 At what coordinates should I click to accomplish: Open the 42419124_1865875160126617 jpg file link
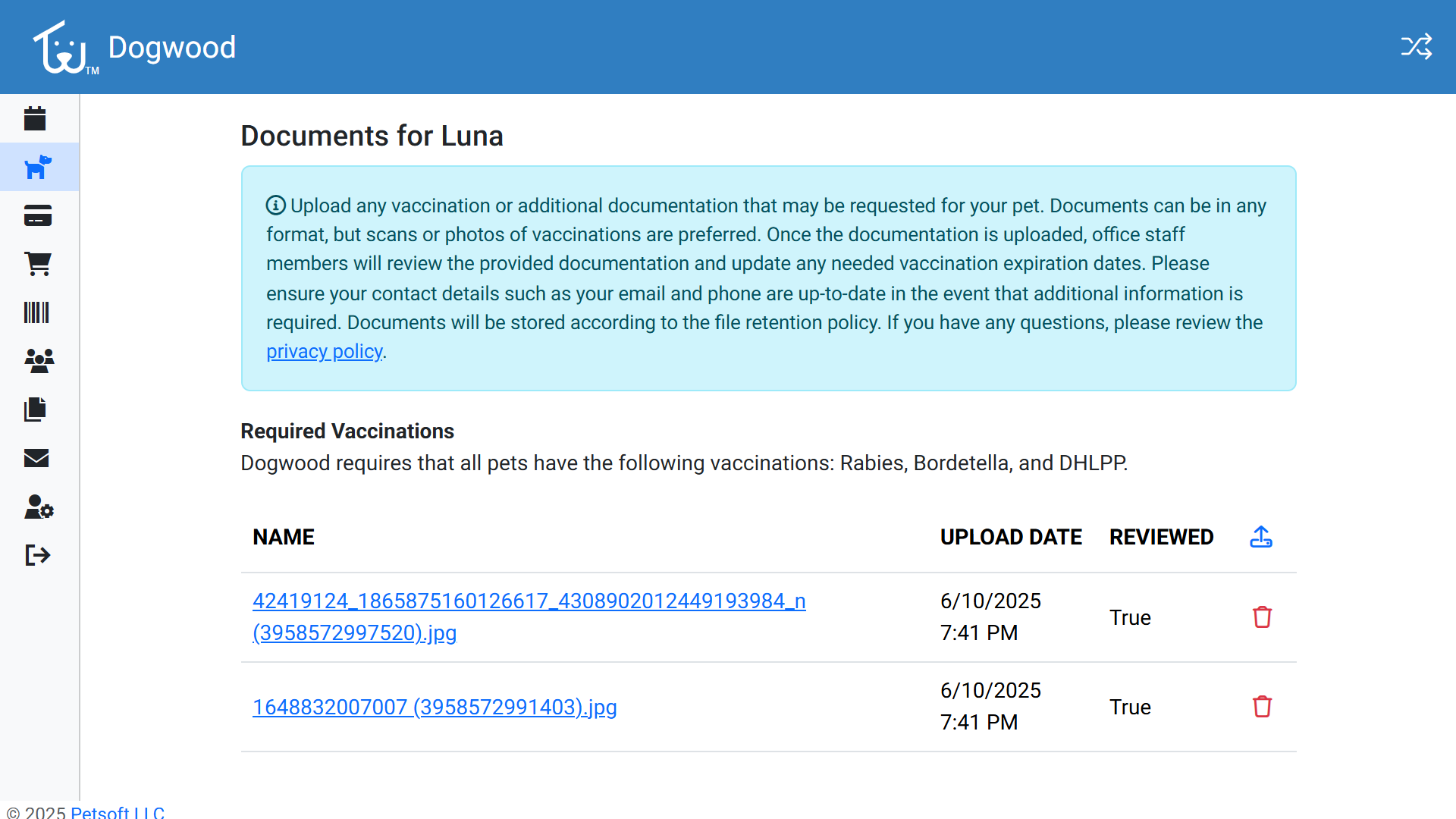pyautogui.click(x=529, y=601)
